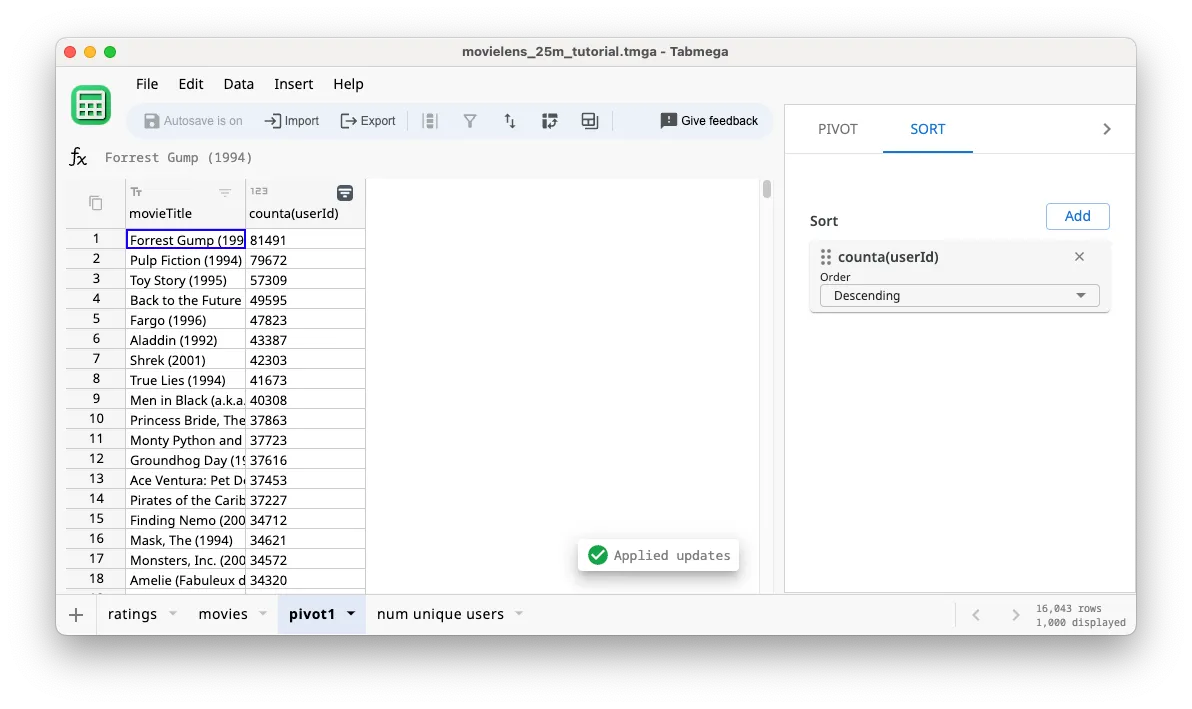This screenshot has height=709, width=1192.
Task: Click Give feedback in the toolbar
Action: tap(709, 120)
